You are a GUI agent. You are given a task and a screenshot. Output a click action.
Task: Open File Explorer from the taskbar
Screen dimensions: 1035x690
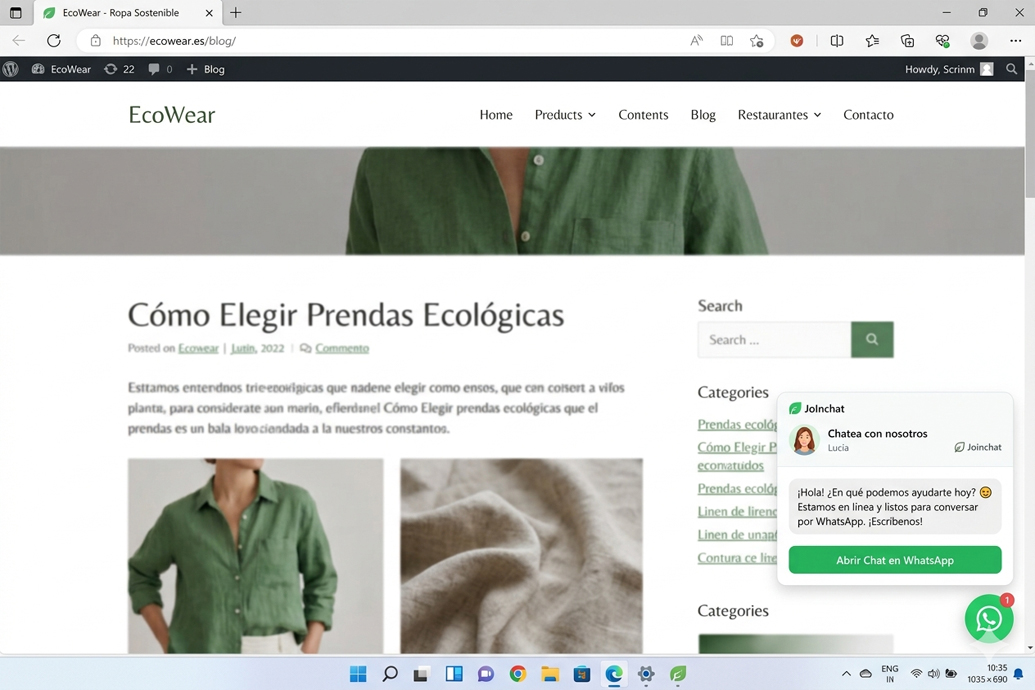pyautogui.click(x=550, y=674)
